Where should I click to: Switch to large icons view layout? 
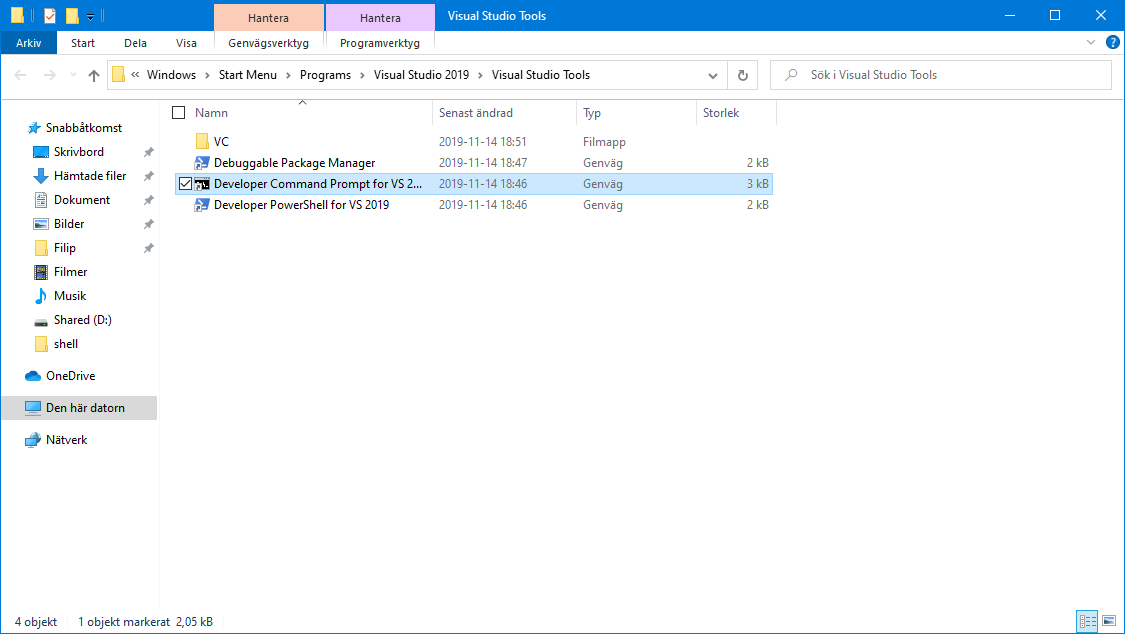[1109, 621]
